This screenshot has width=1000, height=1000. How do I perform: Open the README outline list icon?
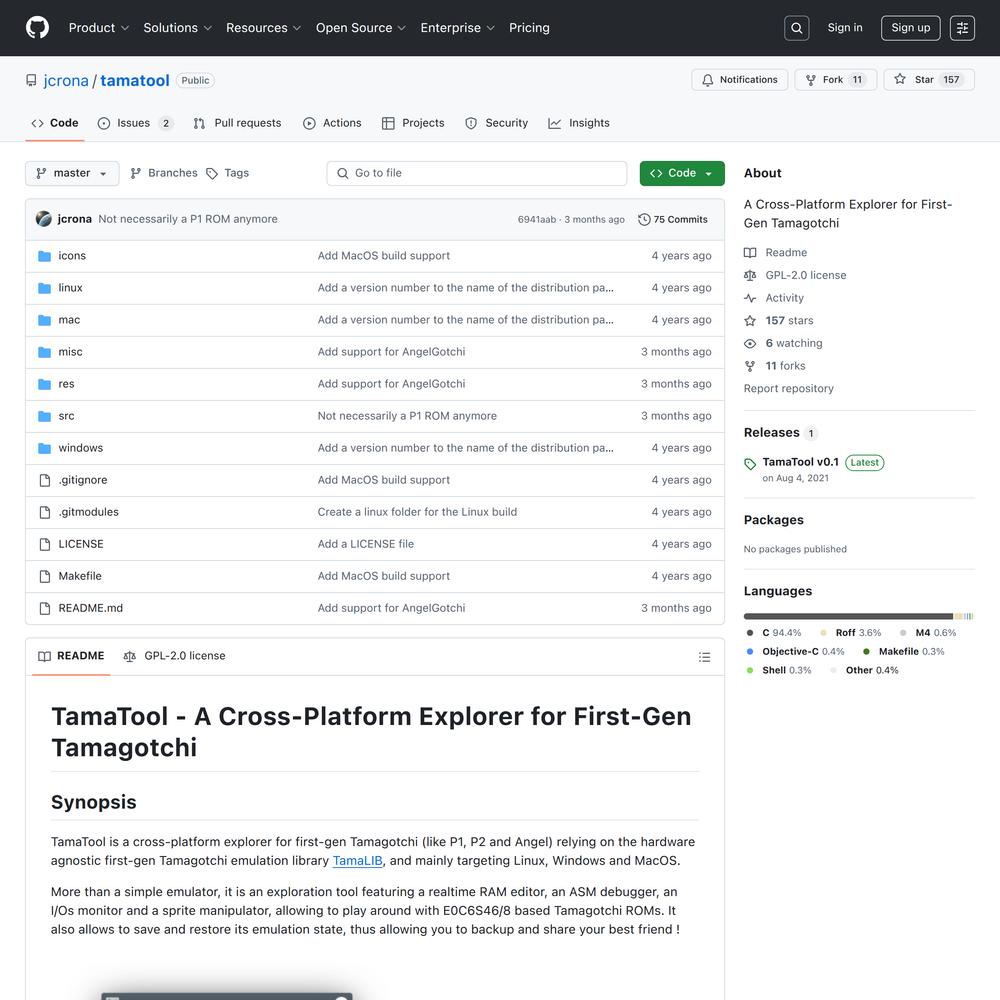pos(704,657)
